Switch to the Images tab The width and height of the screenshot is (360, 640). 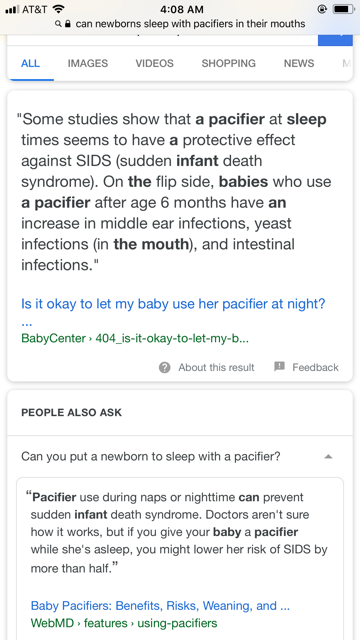click(x=88, y=63)
